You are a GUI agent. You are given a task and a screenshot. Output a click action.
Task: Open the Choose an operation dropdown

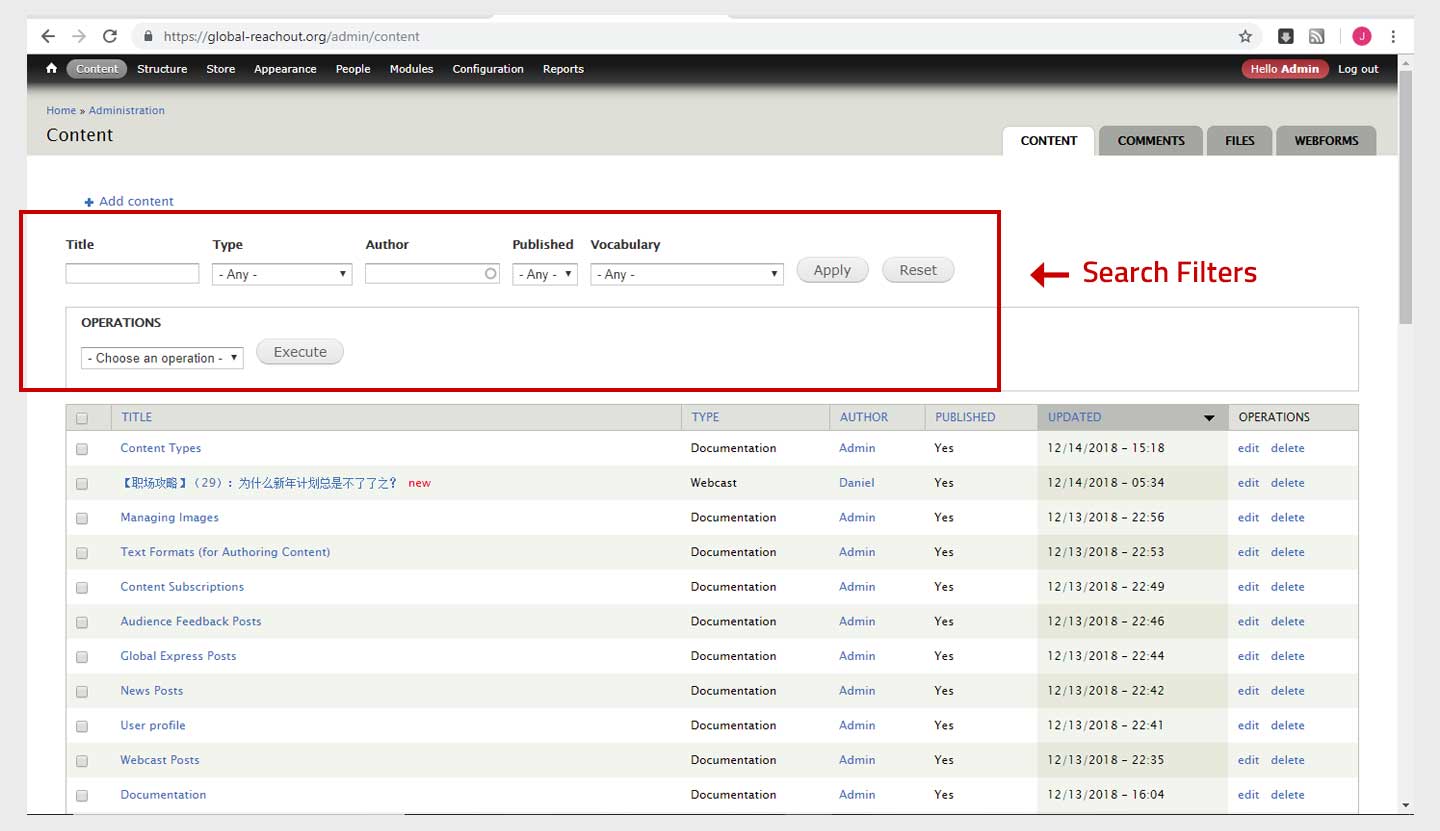tap(162, 358)
